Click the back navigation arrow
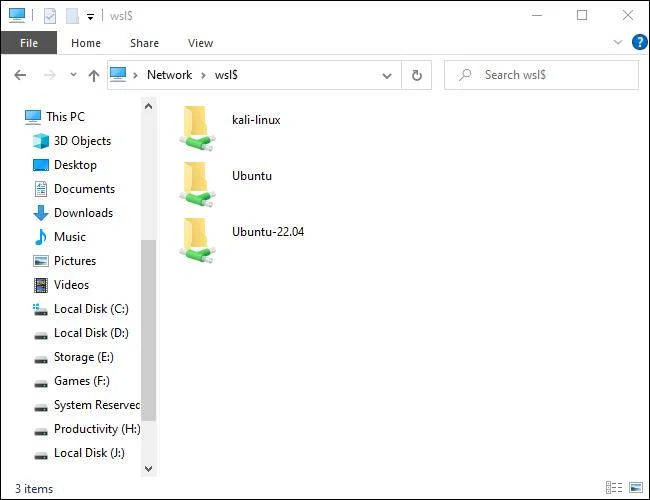 (x=20, y=75)
